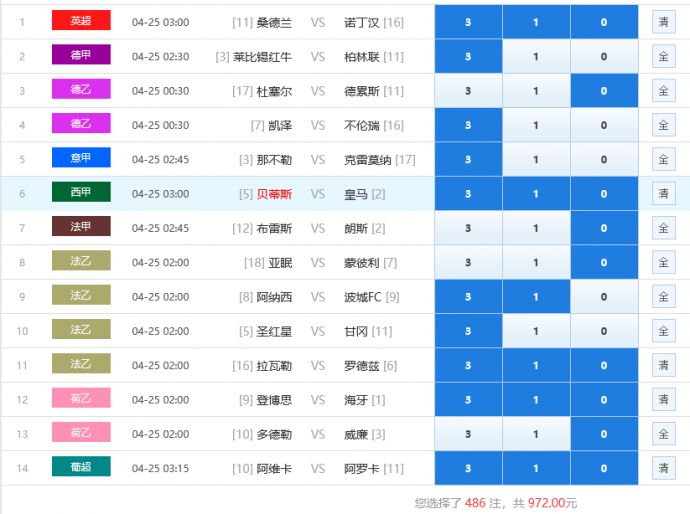Click the pink 荷乙 tag in row 12

pyautogui.click(x=81, y=399)
